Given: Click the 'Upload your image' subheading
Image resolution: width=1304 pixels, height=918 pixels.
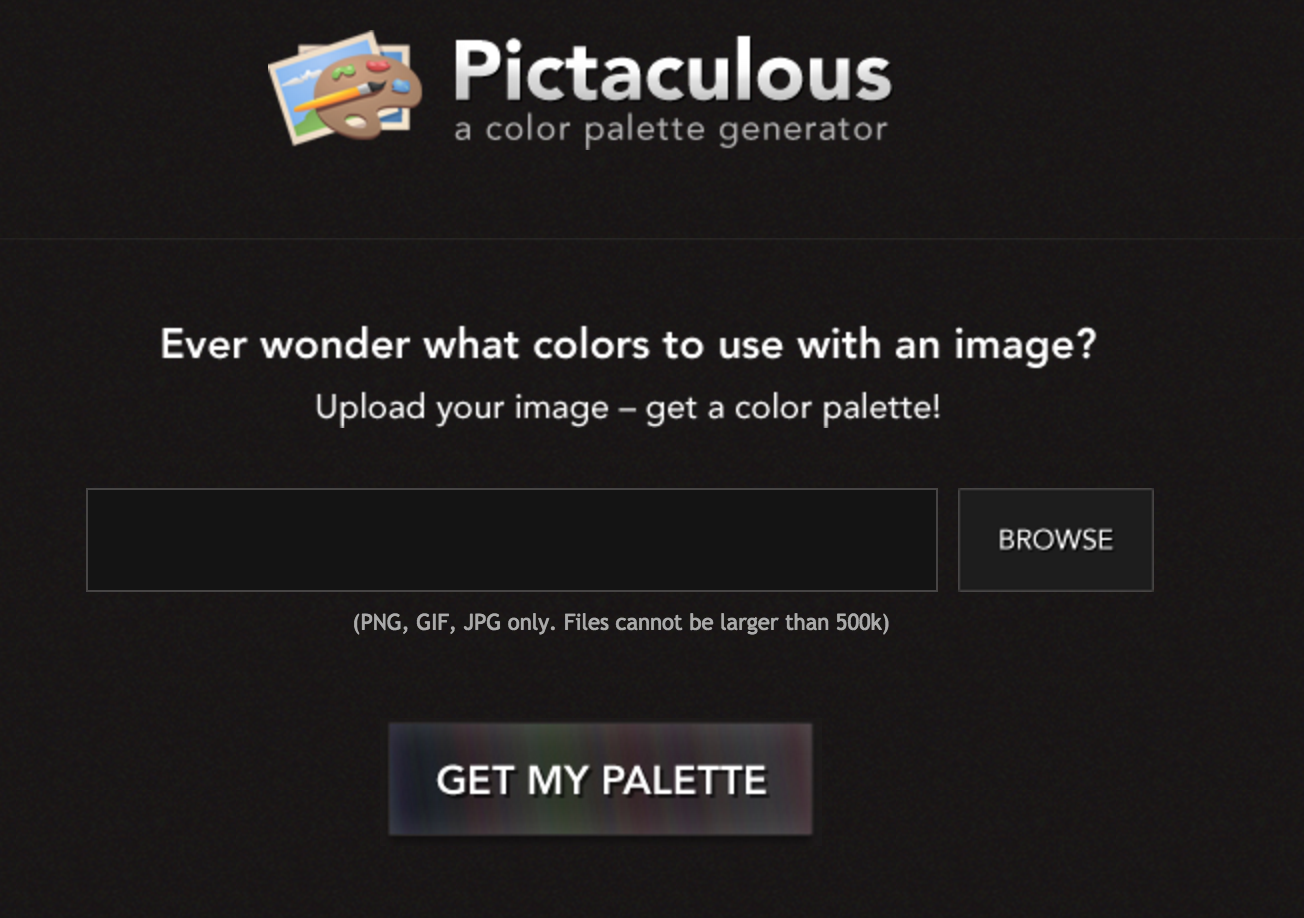Looking at the screenshot, I should (628, 408).
